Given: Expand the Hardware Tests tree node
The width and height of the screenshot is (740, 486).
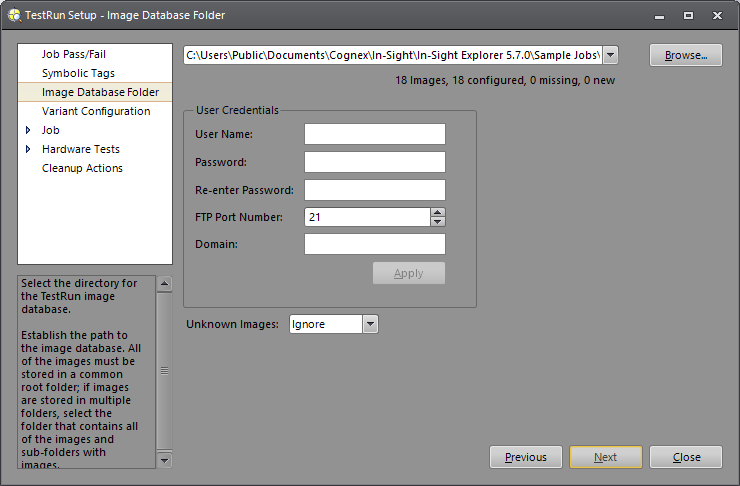Looking at the screenshot, I should point(28,149).
